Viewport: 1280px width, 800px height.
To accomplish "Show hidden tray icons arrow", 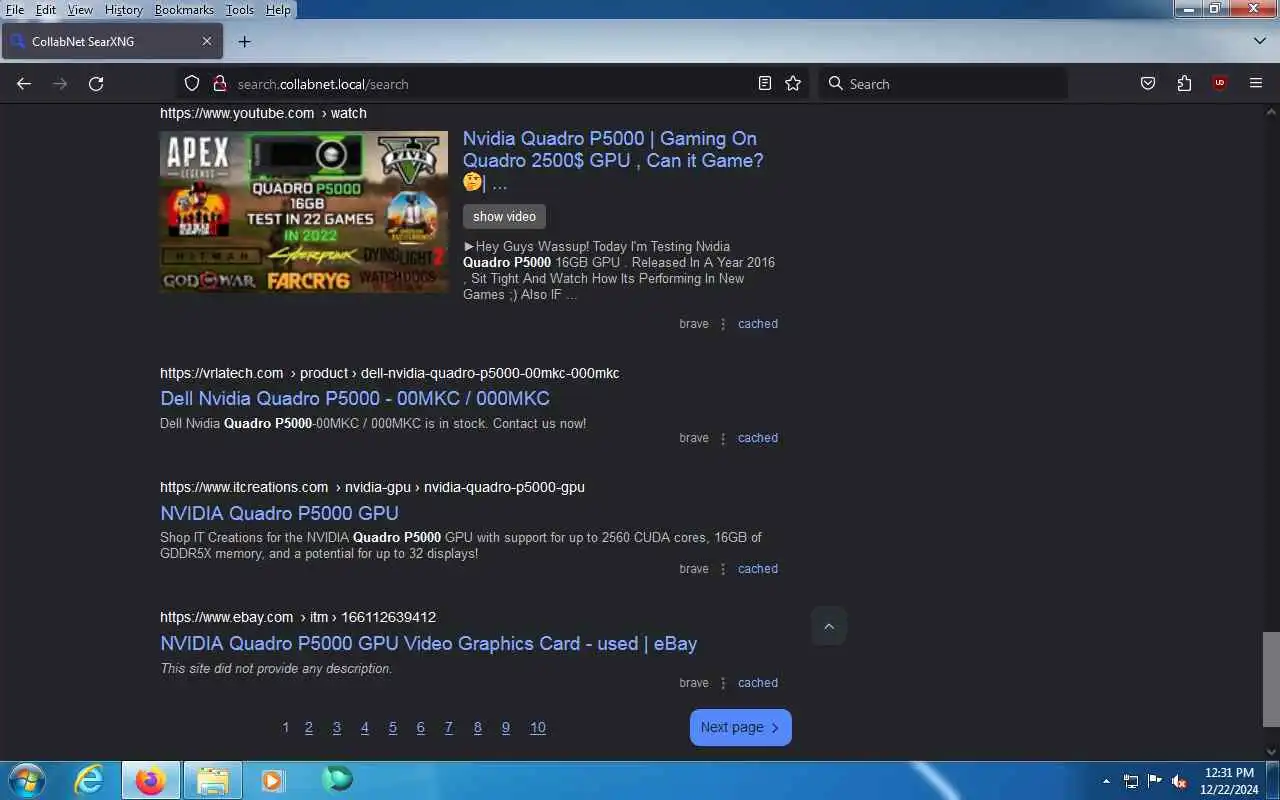I will point(1106,781).
